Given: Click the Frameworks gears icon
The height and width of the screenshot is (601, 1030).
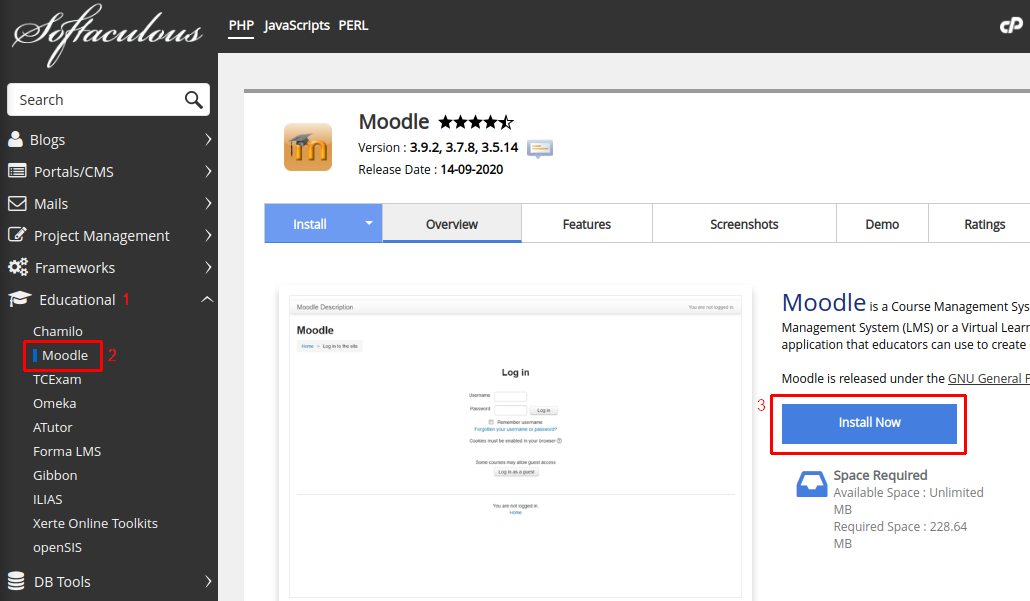Looking at the screenshot, I should click(x=18, y=267).
